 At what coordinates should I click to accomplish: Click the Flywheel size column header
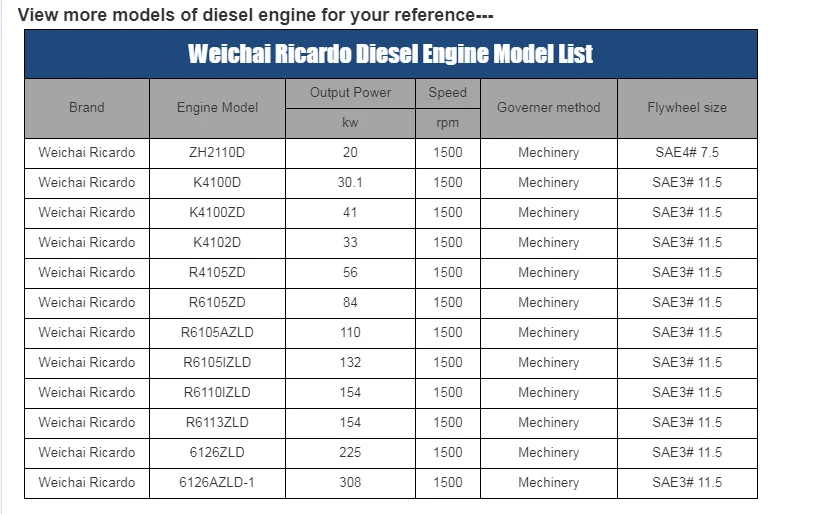[x=687, y=108]
